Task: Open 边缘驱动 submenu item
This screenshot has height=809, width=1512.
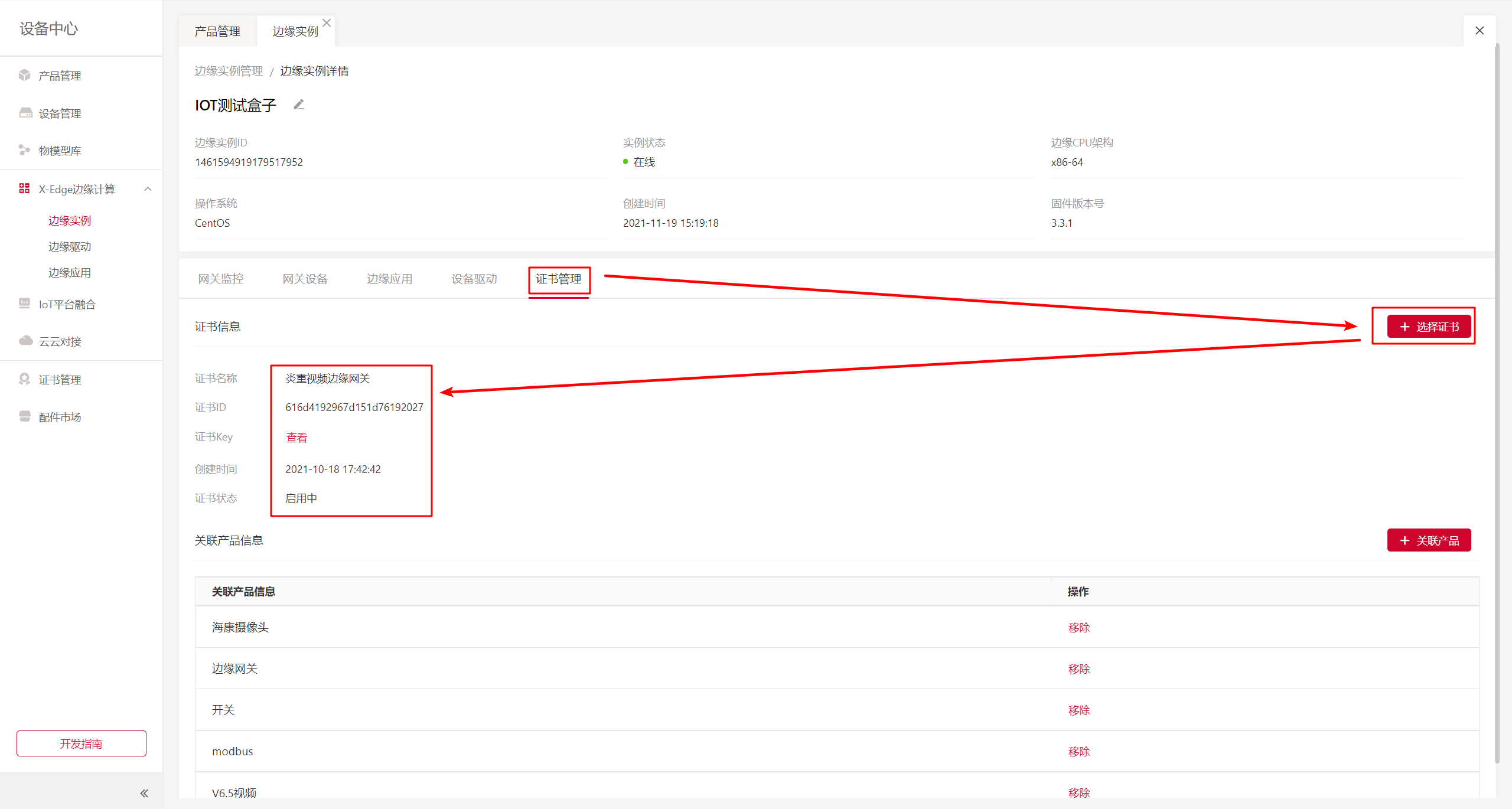Action: tap(70, 246)
